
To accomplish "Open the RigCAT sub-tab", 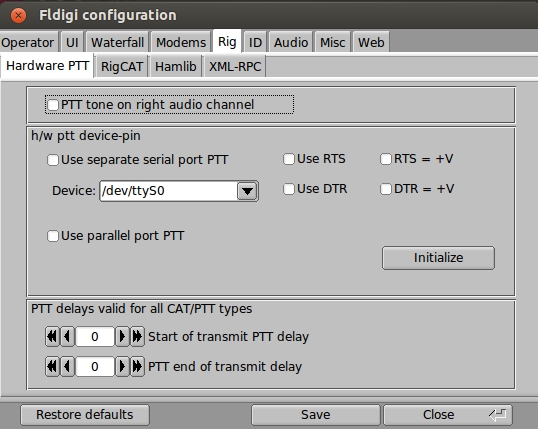I will tap(122, 66).
